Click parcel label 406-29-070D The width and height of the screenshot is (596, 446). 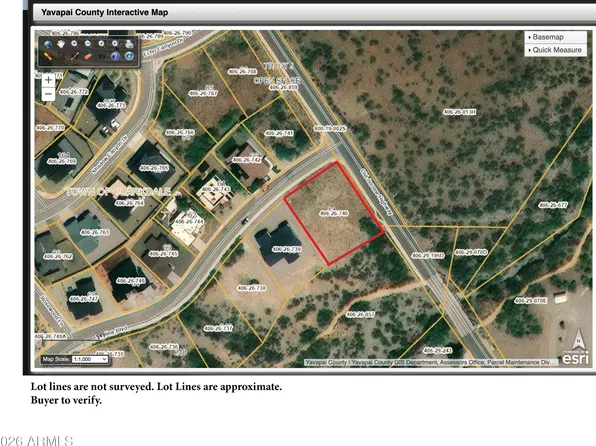pyautogui.click(x=471, y=252)
